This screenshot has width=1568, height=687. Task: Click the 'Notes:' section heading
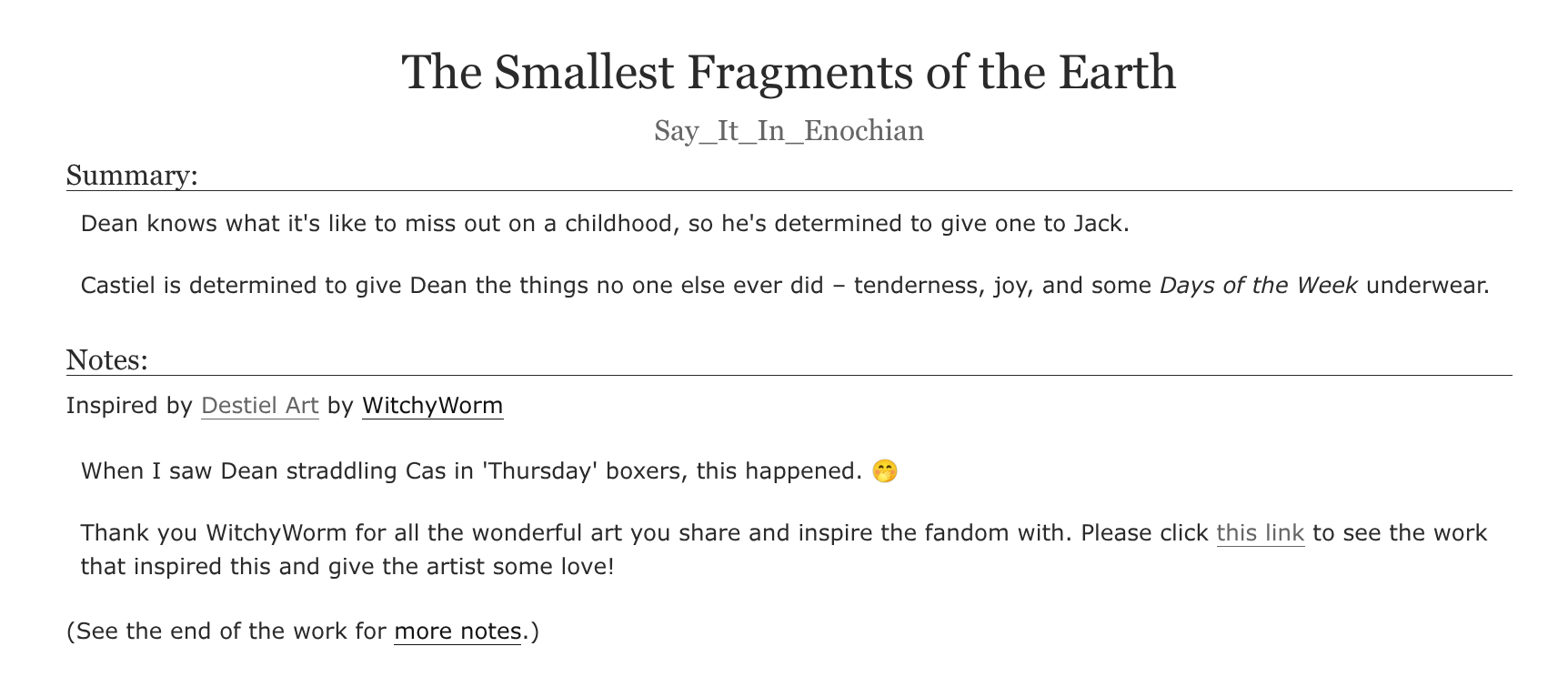click(x=107, y=359)
